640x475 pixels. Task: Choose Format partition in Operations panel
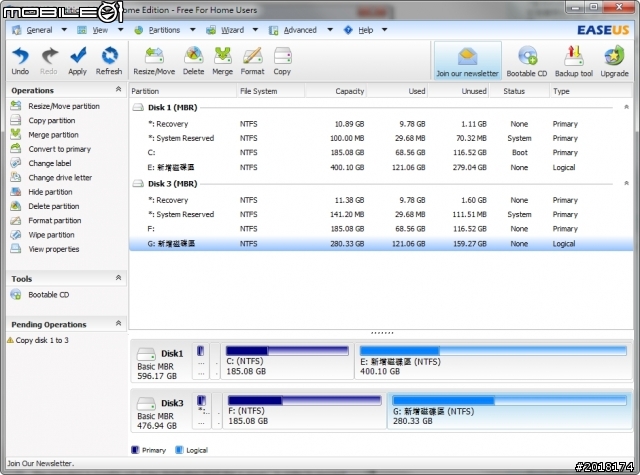(46, 220)
